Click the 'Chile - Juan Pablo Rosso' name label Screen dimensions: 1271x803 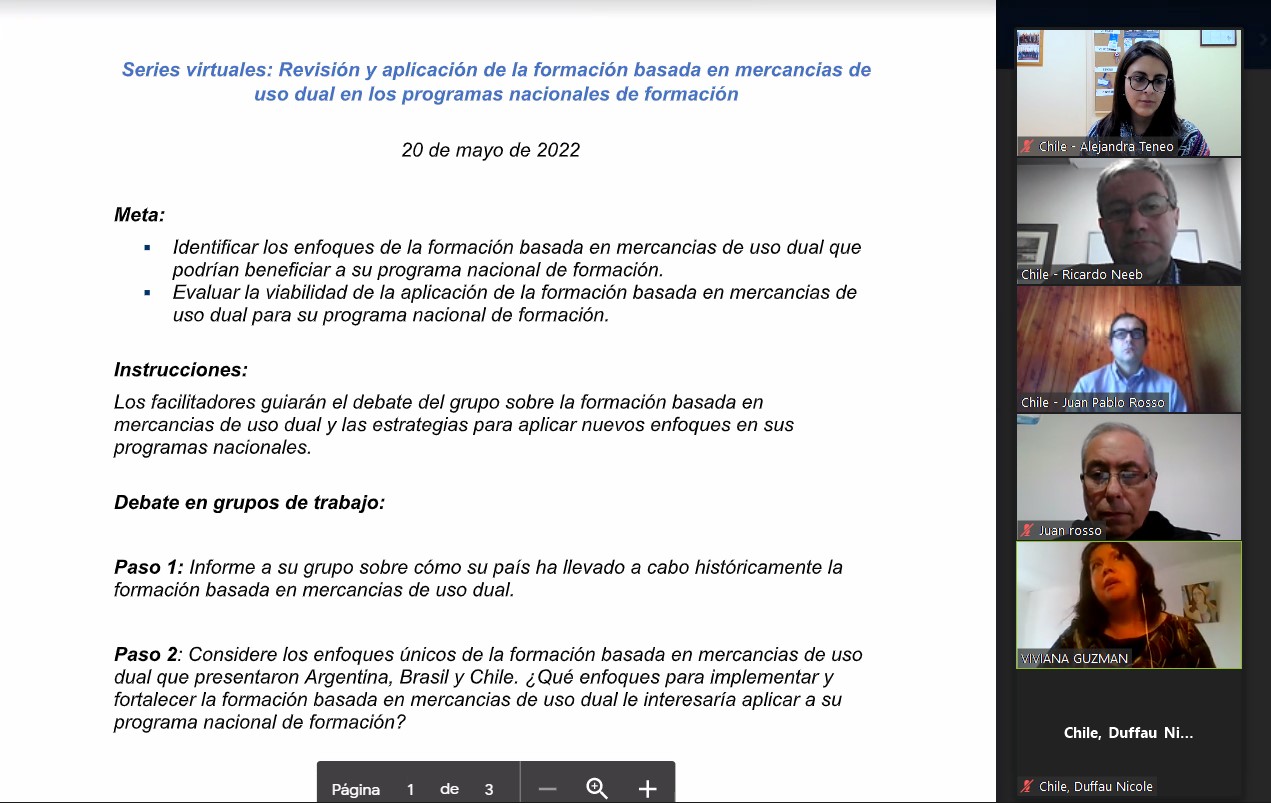point(1093,403)
